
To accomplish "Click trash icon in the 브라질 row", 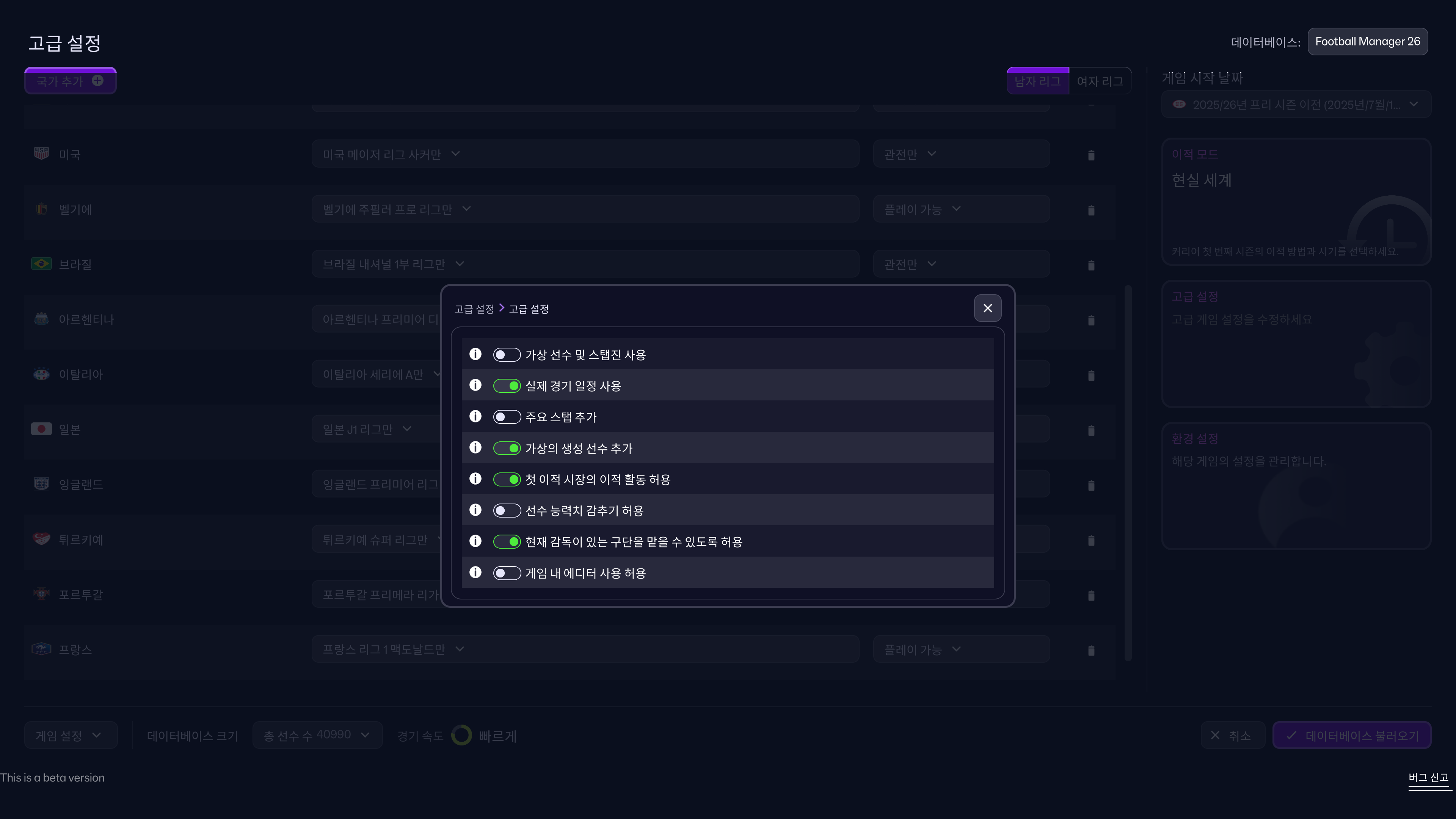I will tap(1091, 265).
